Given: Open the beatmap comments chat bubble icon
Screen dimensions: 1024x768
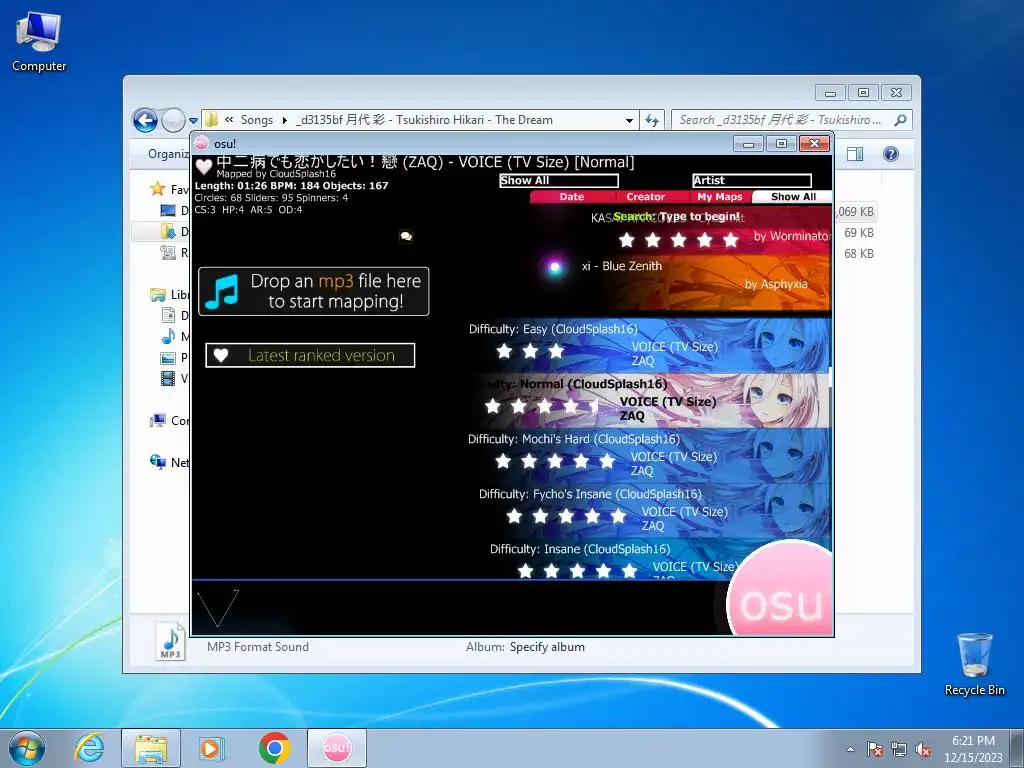Looking at the screenshot, I should pyautogui.click(x=406, y=236).
